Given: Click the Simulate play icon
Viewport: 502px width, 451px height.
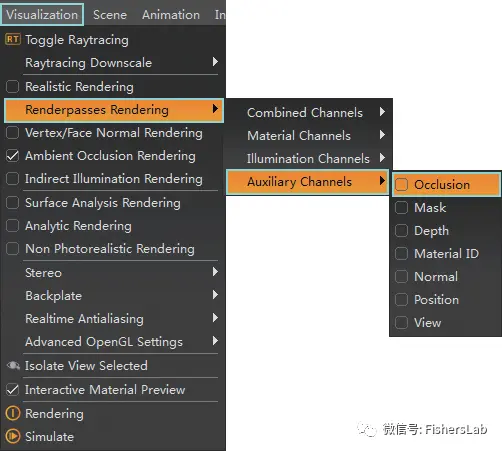Looking at the screenshot, I should tap(13, 436).
